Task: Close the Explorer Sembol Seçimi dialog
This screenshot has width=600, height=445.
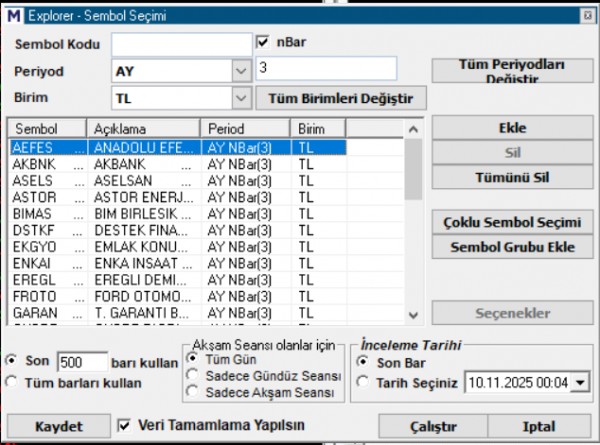Action: coord(587,14)
